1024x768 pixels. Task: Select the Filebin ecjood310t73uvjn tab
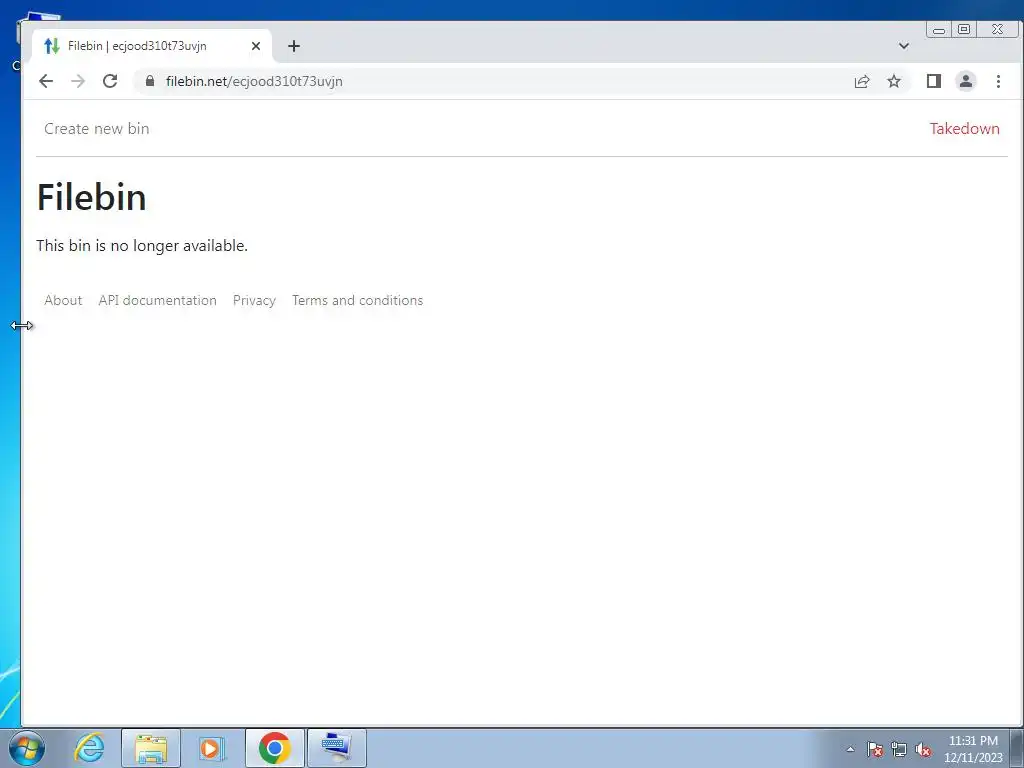[152, 46]
